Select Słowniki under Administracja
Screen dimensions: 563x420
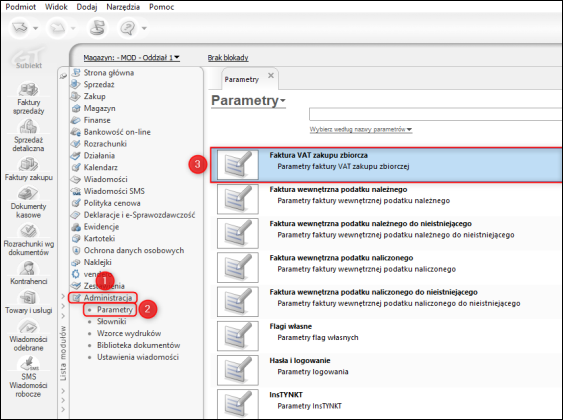click(111, 321)
